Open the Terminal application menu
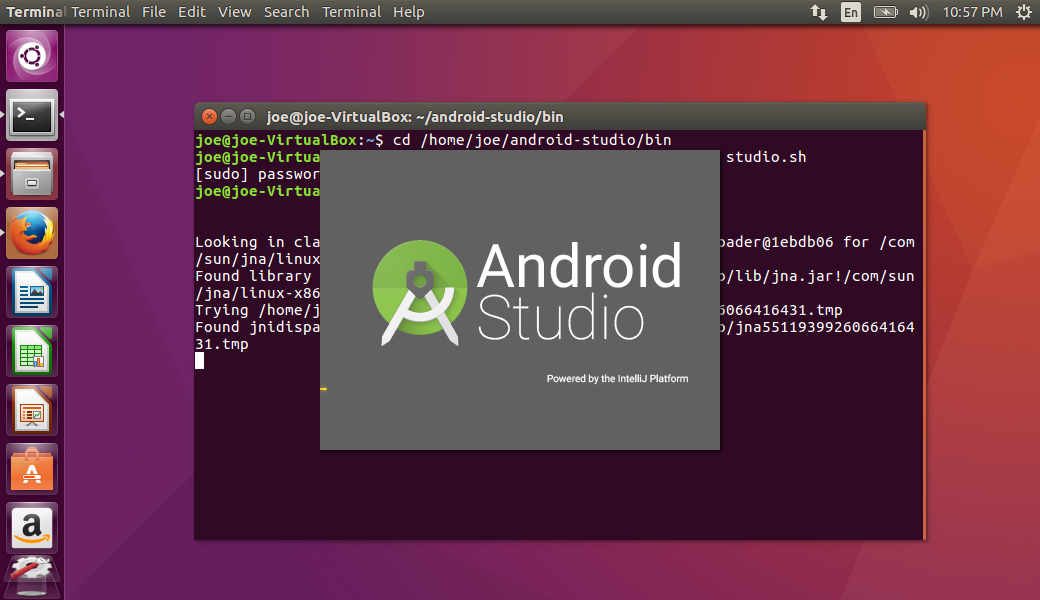Viewport: 1040px width, 600px height. click(100, 12)
